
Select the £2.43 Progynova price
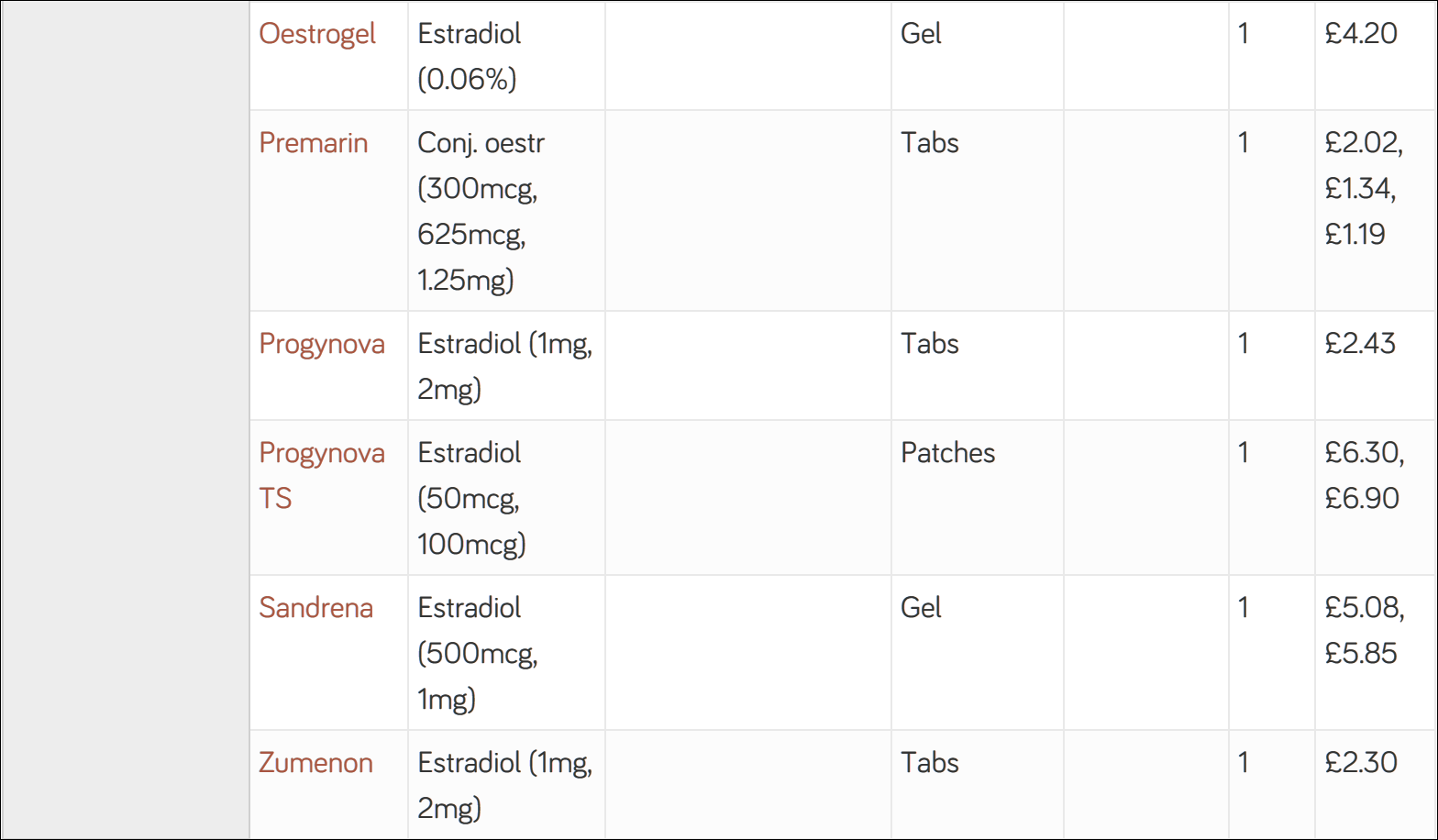click(x=1376, y=366)
